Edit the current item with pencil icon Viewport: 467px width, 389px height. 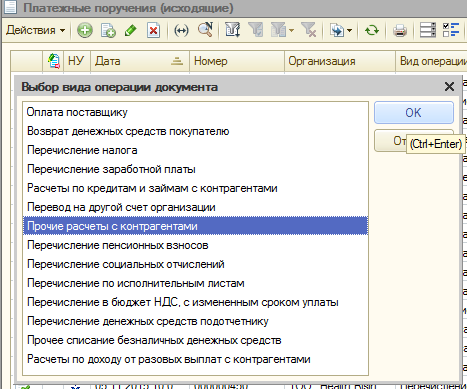click(131, 30)
